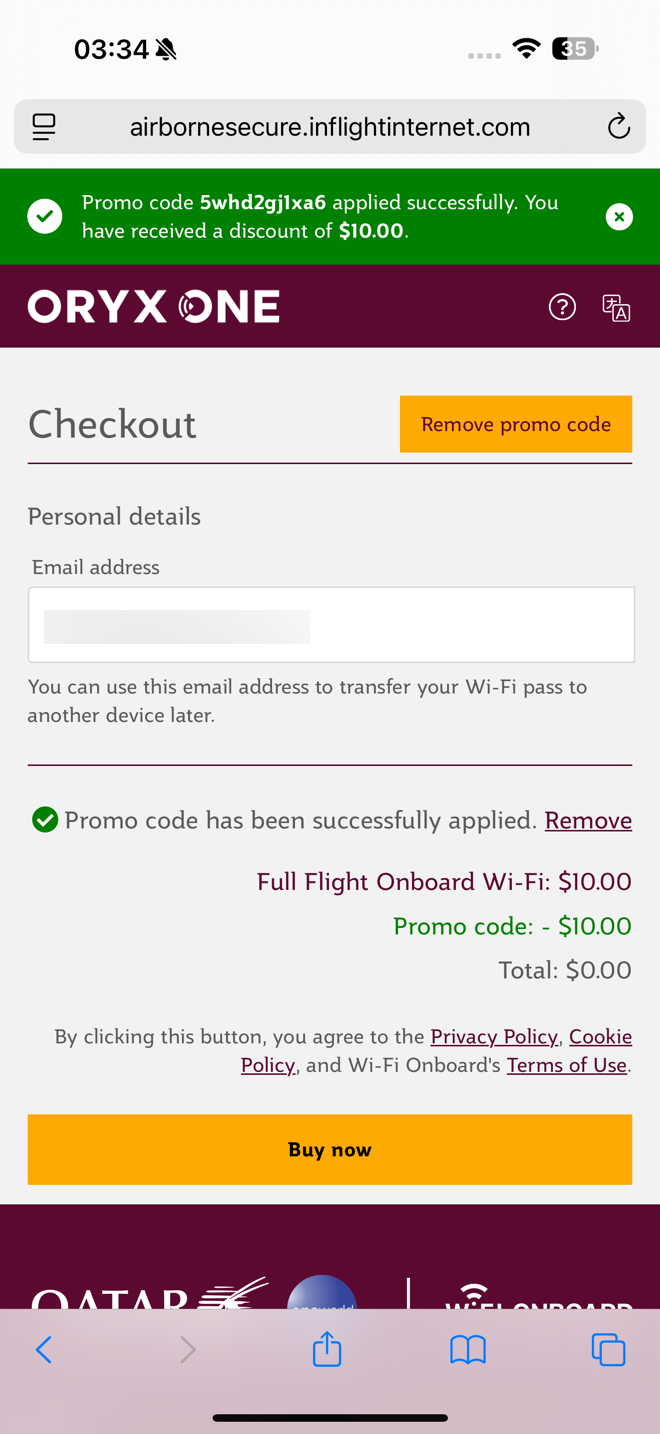660x1434 pixels.
Task: Focus the Email address field
Action: click(x=331, y=625)
